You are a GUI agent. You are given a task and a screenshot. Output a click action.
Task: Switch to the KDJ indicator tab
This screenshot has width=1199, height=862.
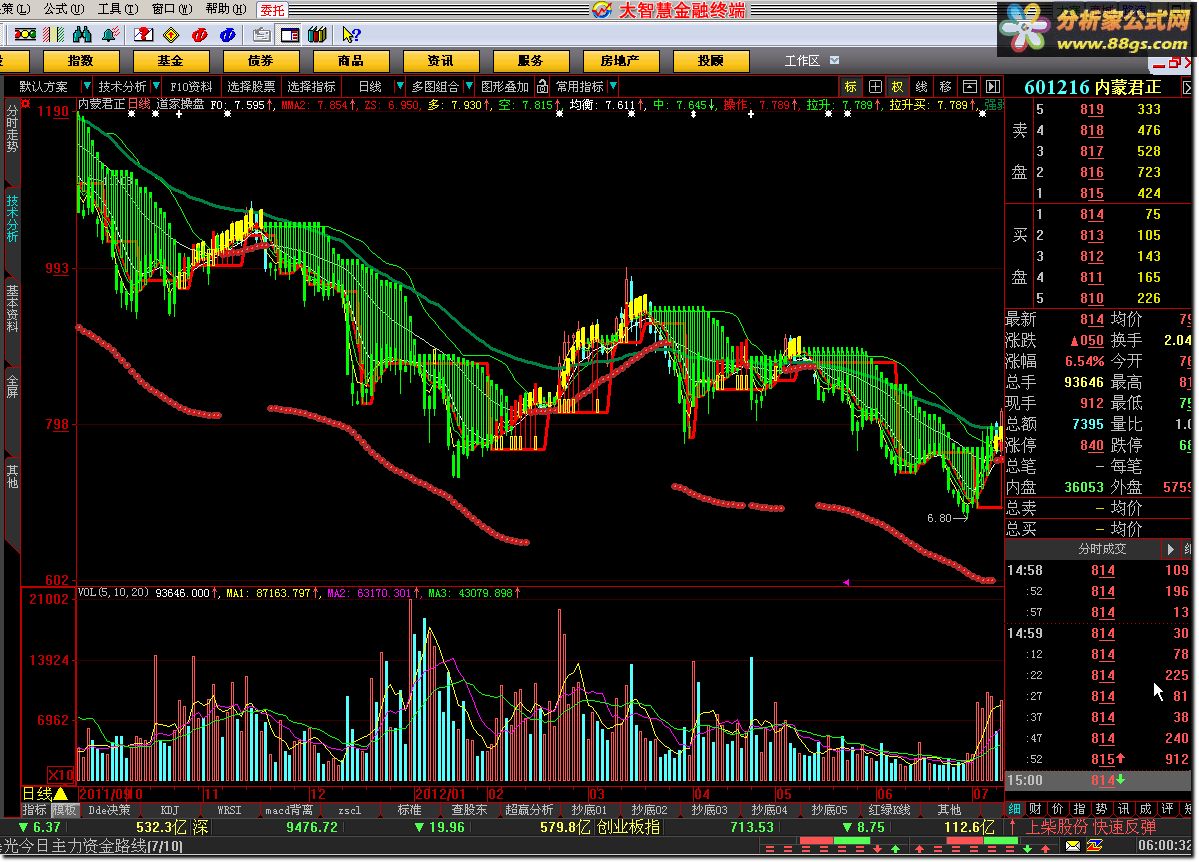tap(170, 810)
